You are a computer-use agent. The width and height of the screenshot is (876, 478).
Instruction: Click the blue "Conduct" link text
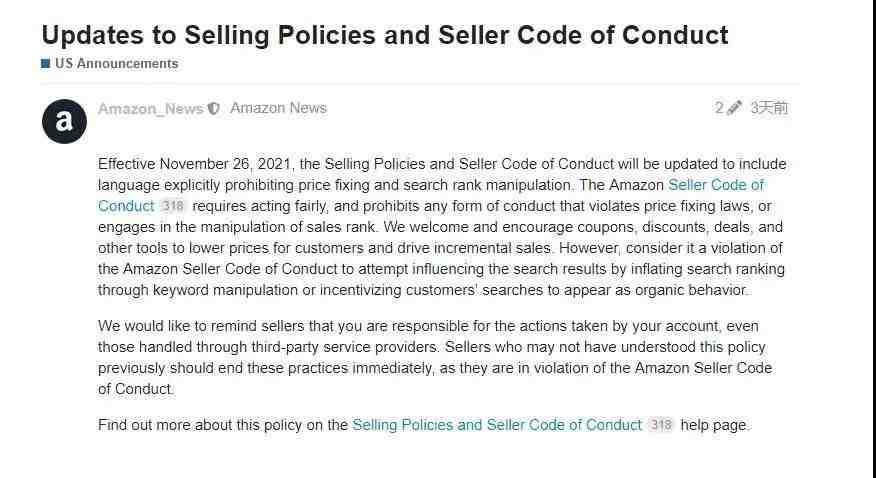126,206
